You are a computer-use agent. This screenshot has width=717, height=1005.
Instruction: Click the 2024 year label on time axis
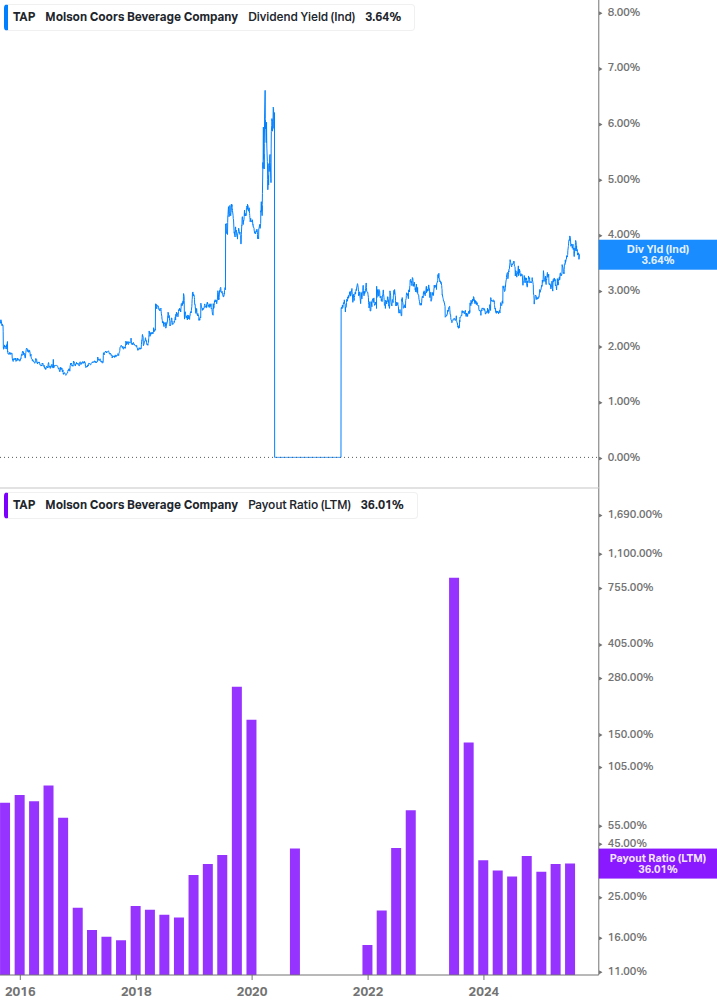483,992
